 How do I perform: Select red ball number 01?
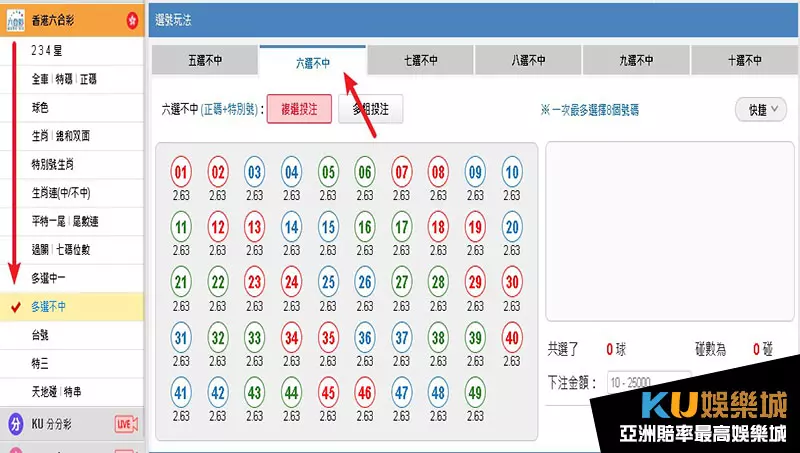(181, 172)
